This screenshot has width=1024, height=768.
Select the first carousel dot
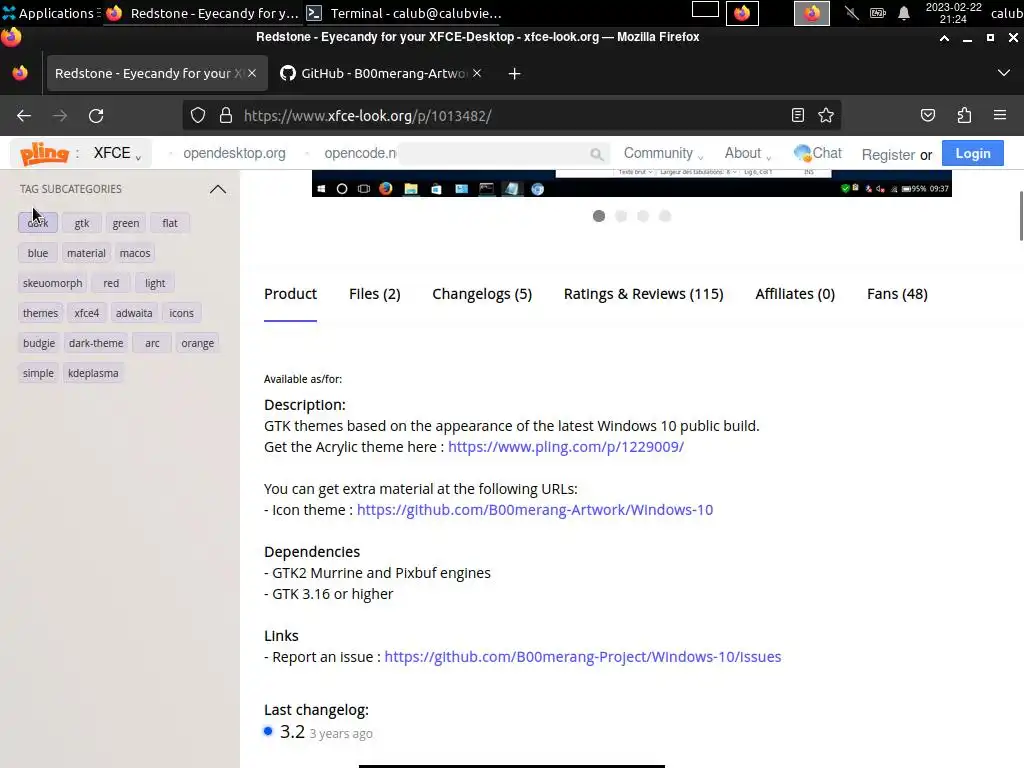pos(599,216)
